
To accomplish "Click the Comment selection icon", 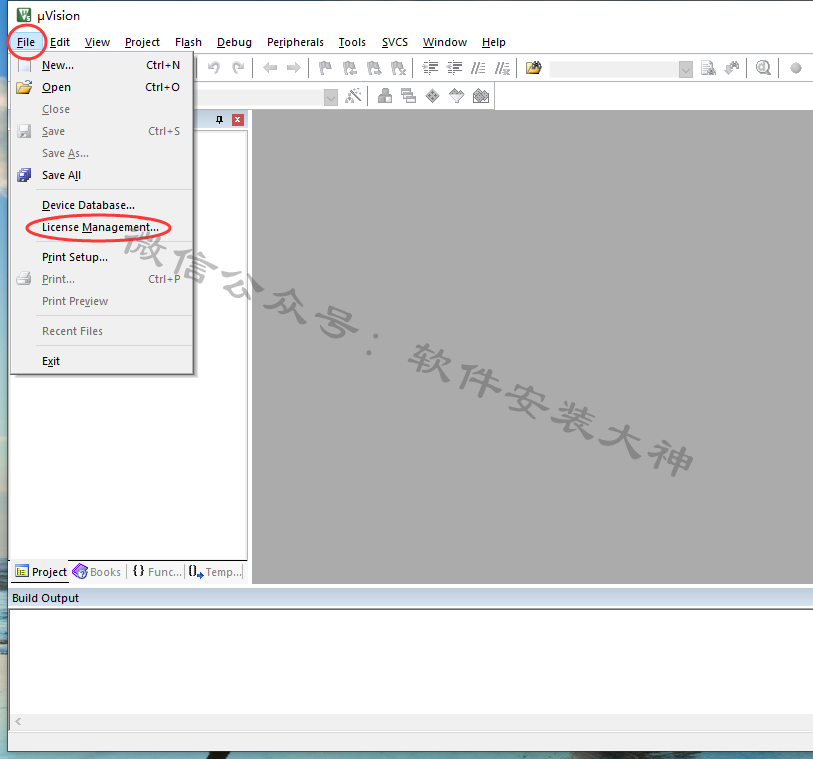I will click(478, 68).
